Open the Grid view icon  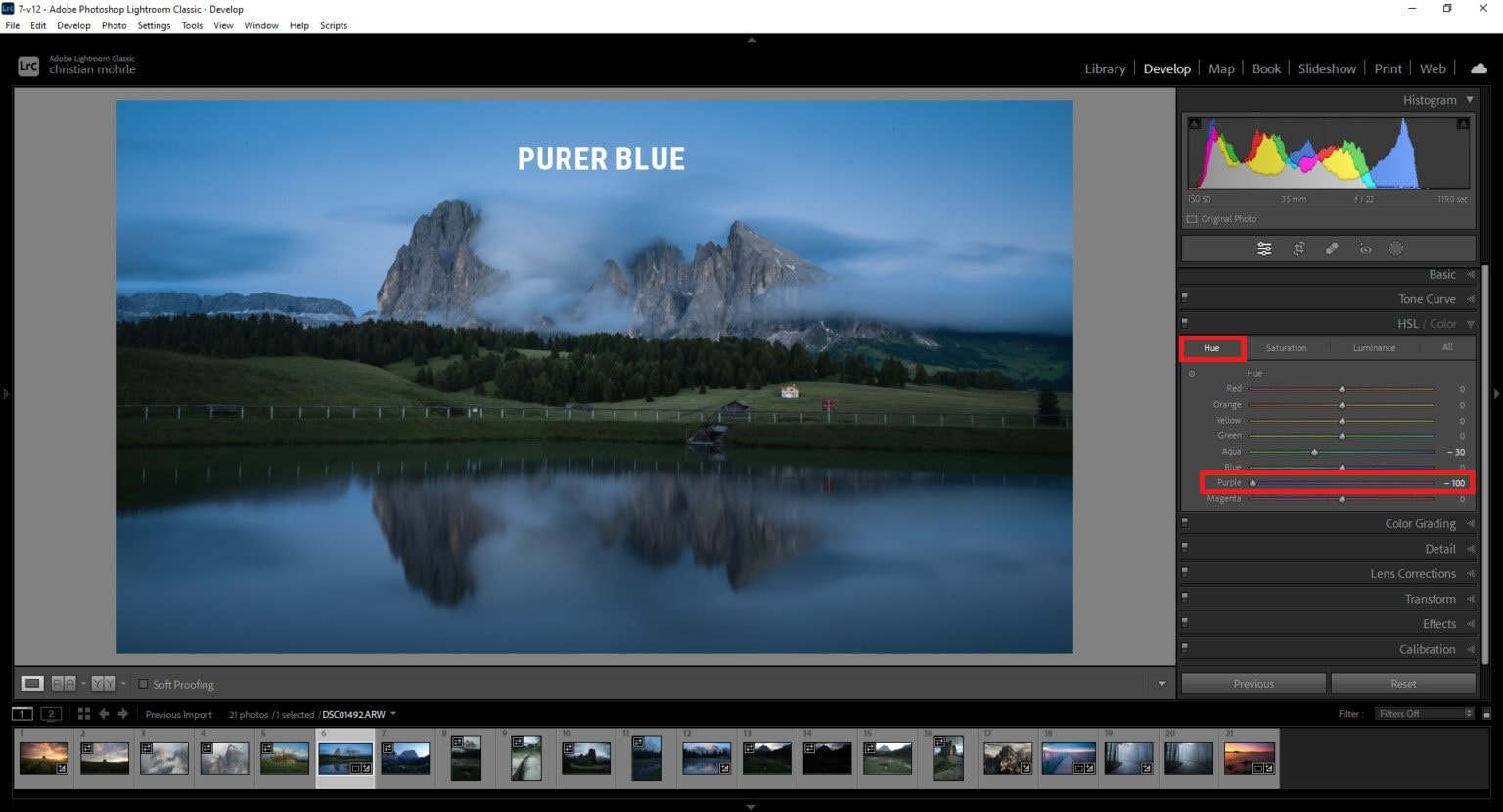(84, 714)
